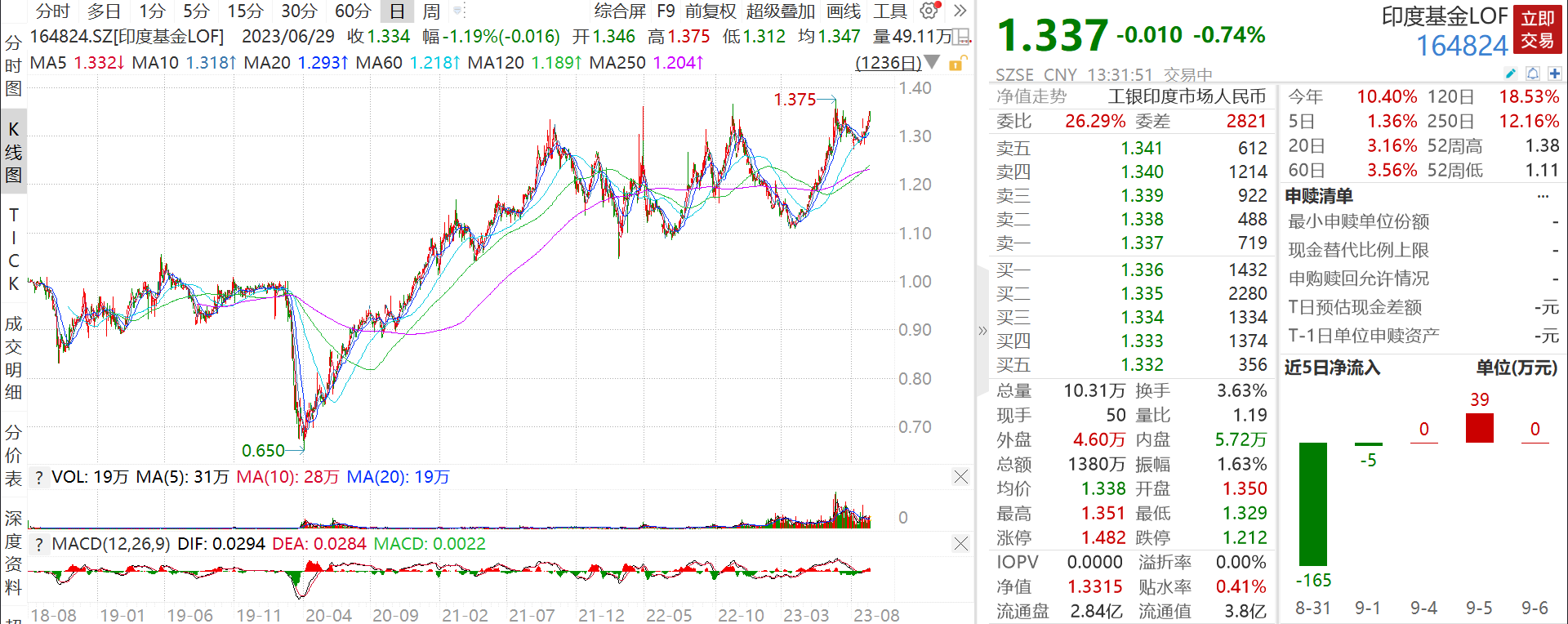Close the VOL indicator panel
1568x624 pixels.
click(961, 477)
